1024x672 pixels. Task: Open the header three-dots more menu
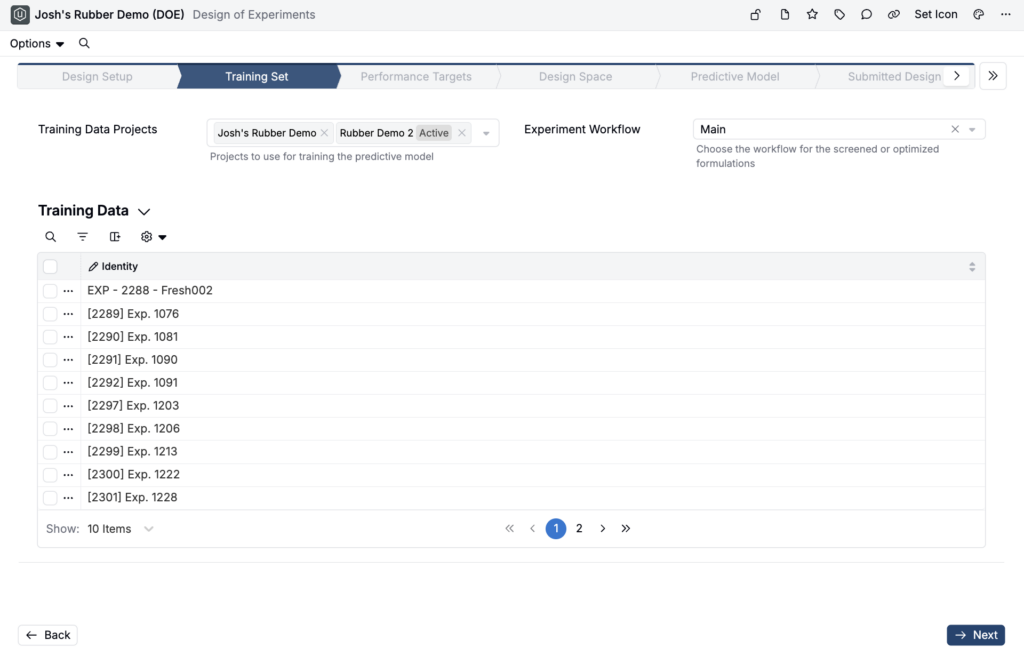(1006, 14)
